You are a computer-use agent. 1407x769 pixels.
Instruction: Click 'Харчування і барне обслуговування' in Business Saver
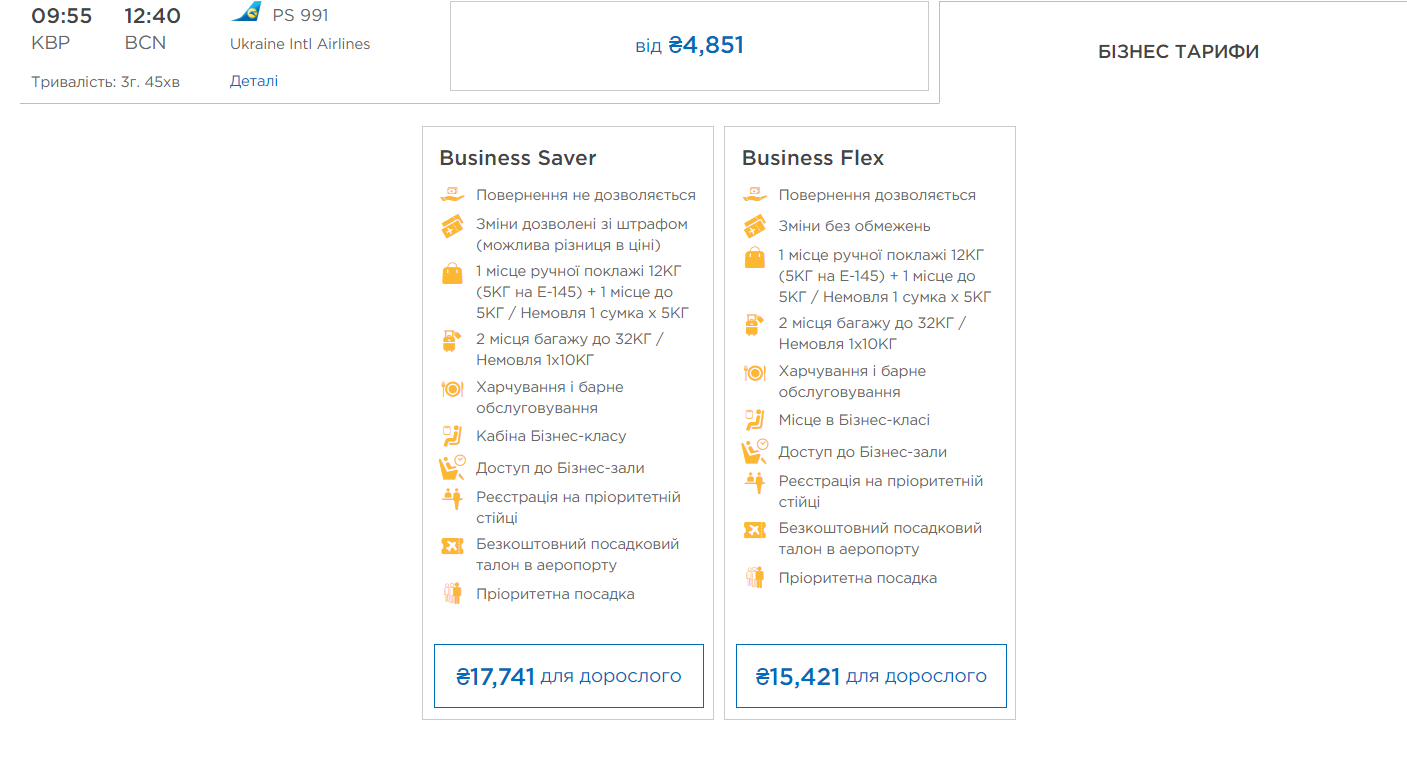coord(550,397)
